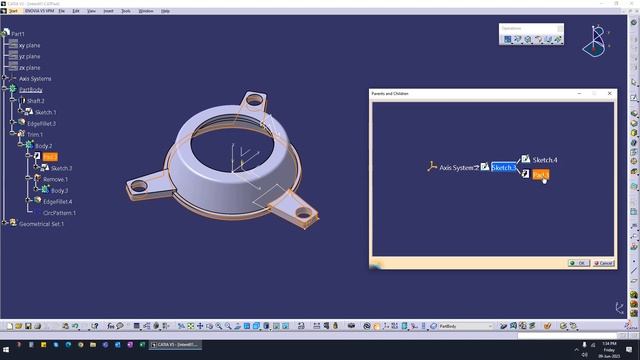Click the last icon in the Operations toolbar

558,39
